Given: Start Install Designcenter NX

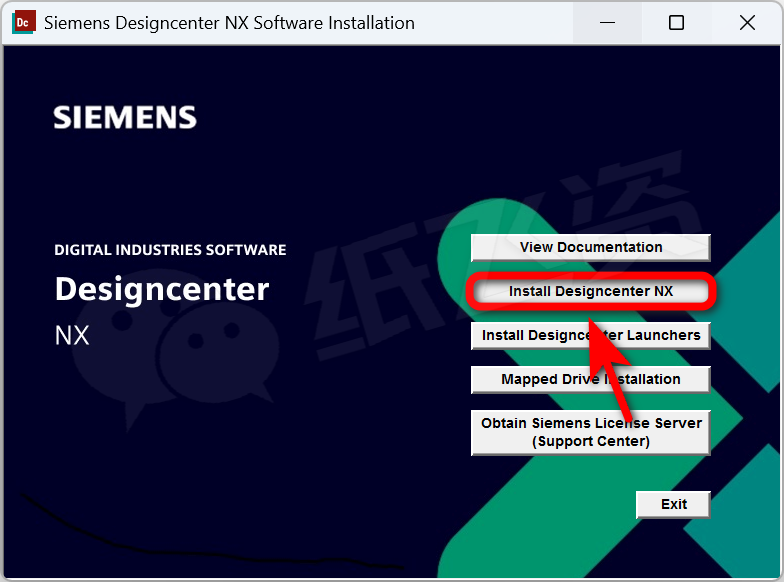Looking at the screenshot, I should coord(590,292).
